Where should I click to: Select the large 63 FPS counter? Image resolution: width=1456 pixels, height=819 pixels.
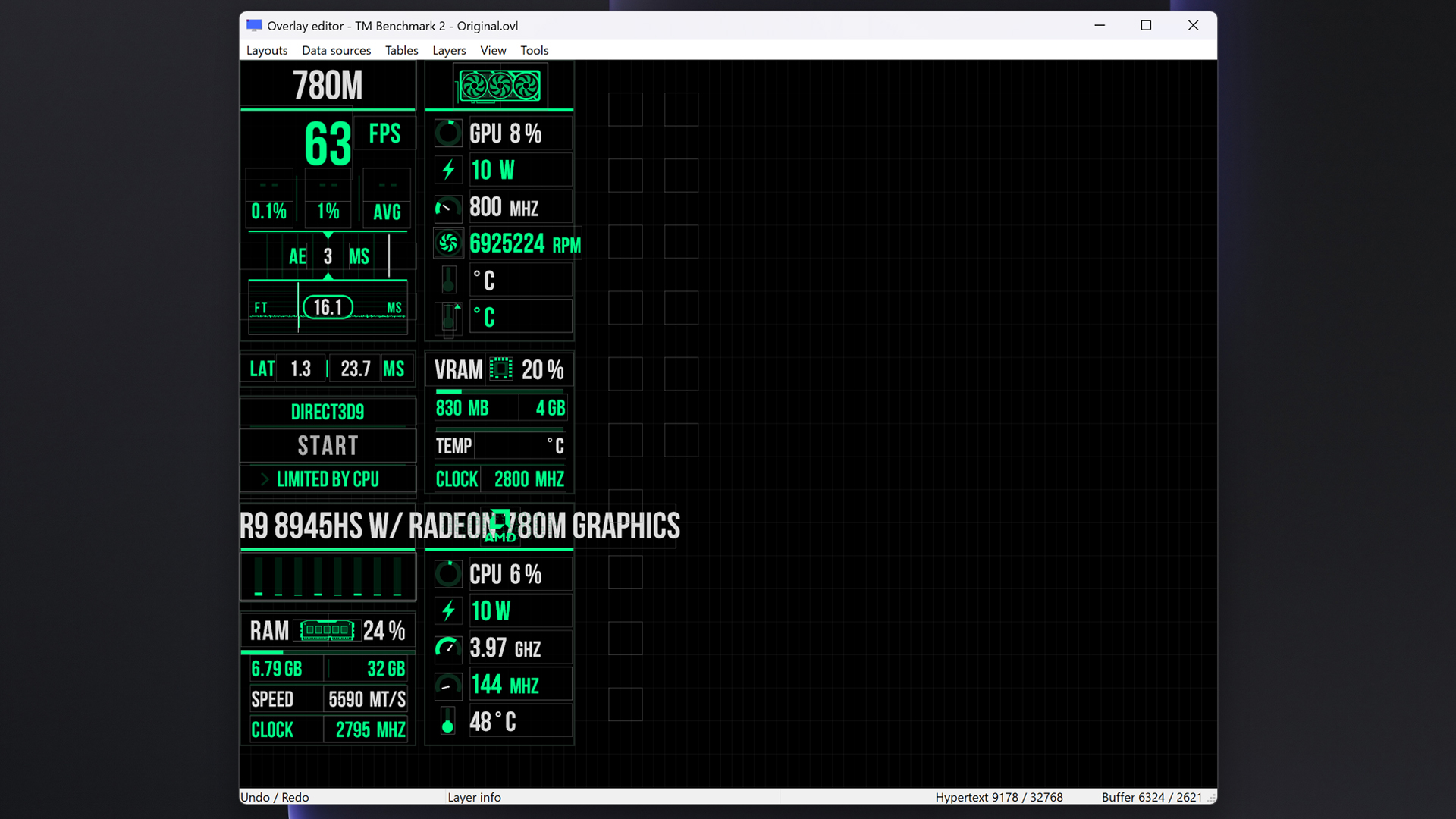(328, 144)
